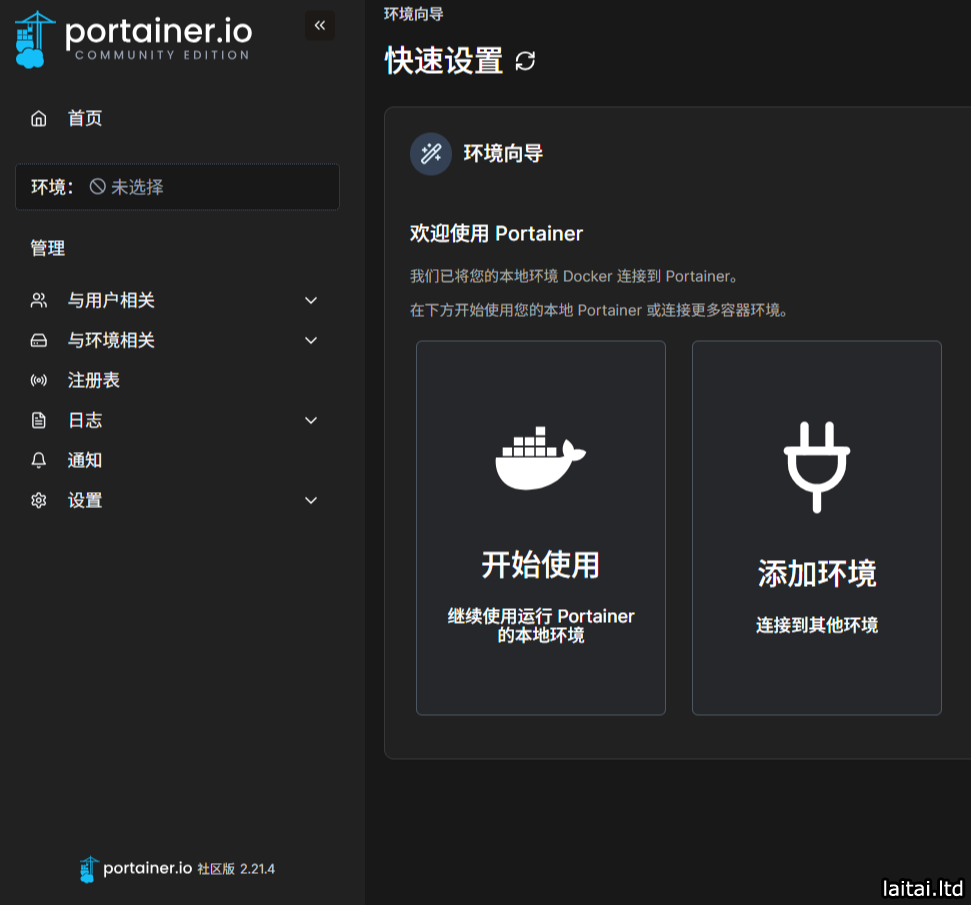Expand the 日志 section chevron
The image size is (971, 905).
pyautogui.click(x=311, y=421)
